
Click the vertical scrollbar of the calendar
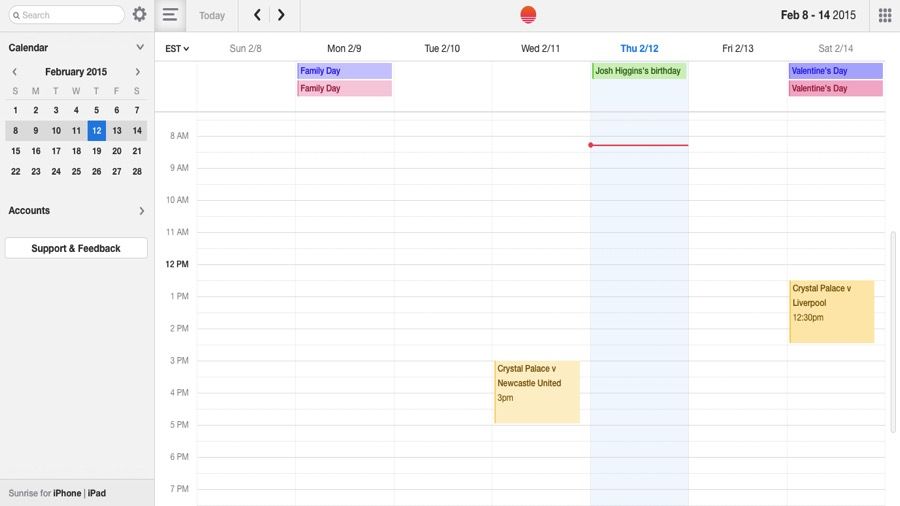[893, 330]
